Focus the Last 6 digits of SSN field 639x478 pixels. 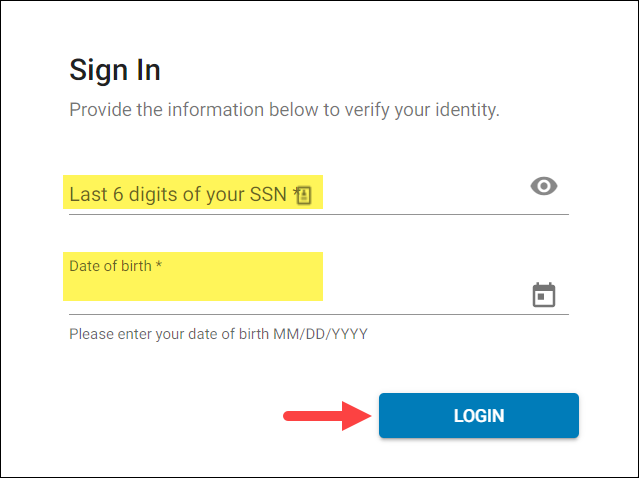click(x=319, y=194)
